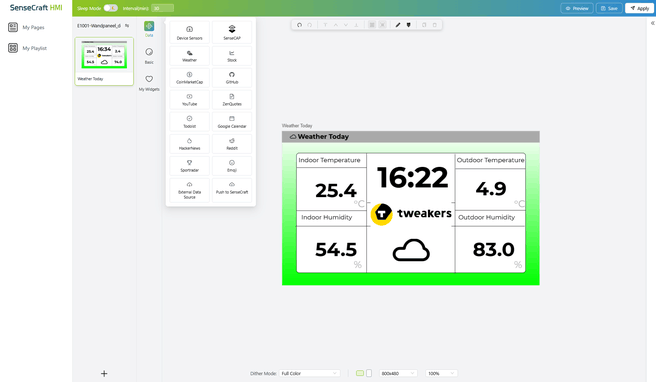
Task: Switch to landscape orientation
Action: pos(360,373)
